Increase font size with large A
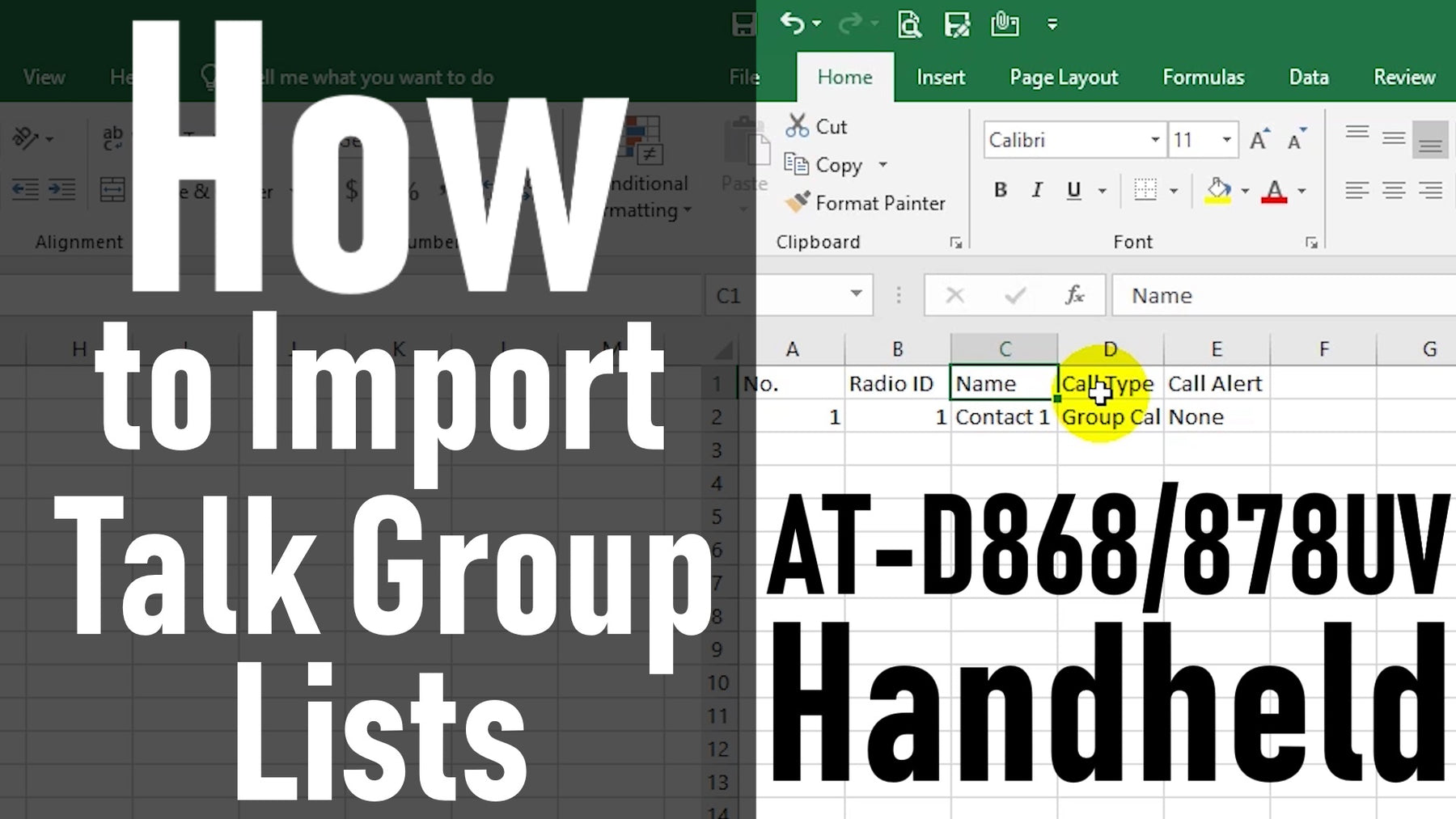 tap(1259, 140)
